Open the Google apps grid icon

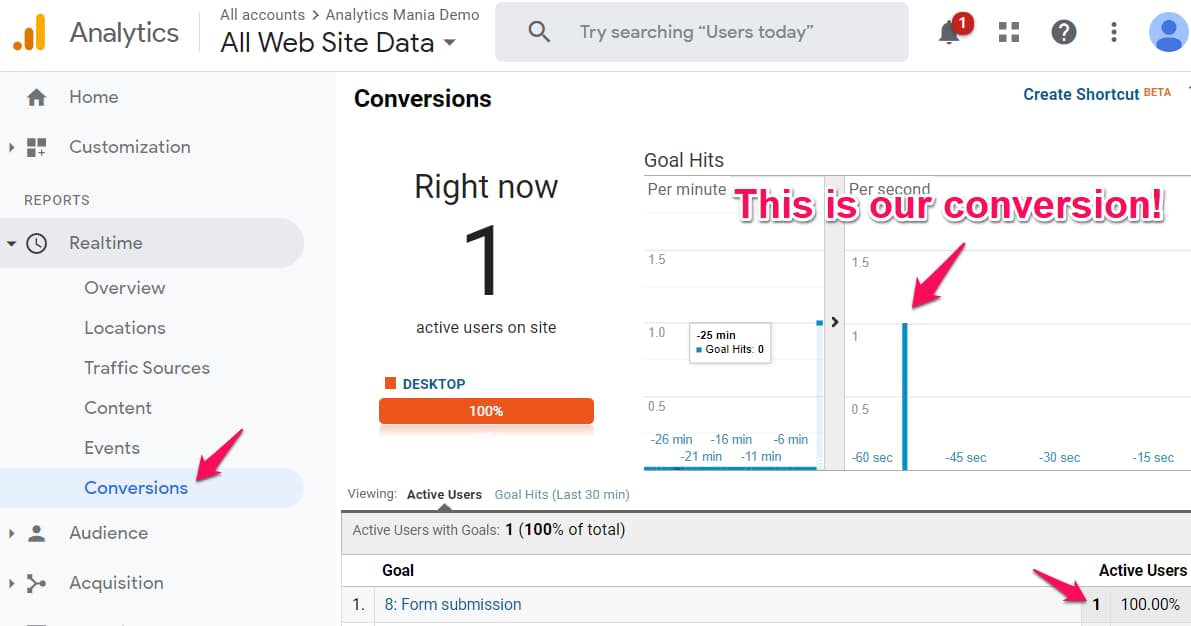(1009, 32)
